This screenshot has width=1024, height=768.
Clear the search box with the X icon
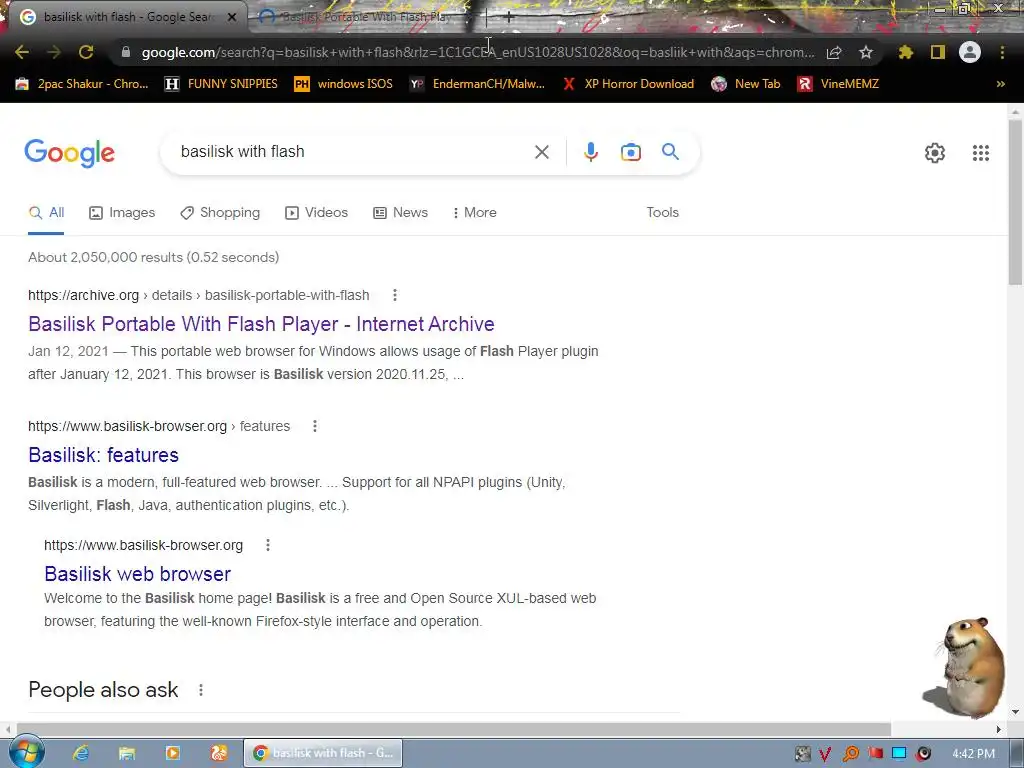click(x=541, y=152)
